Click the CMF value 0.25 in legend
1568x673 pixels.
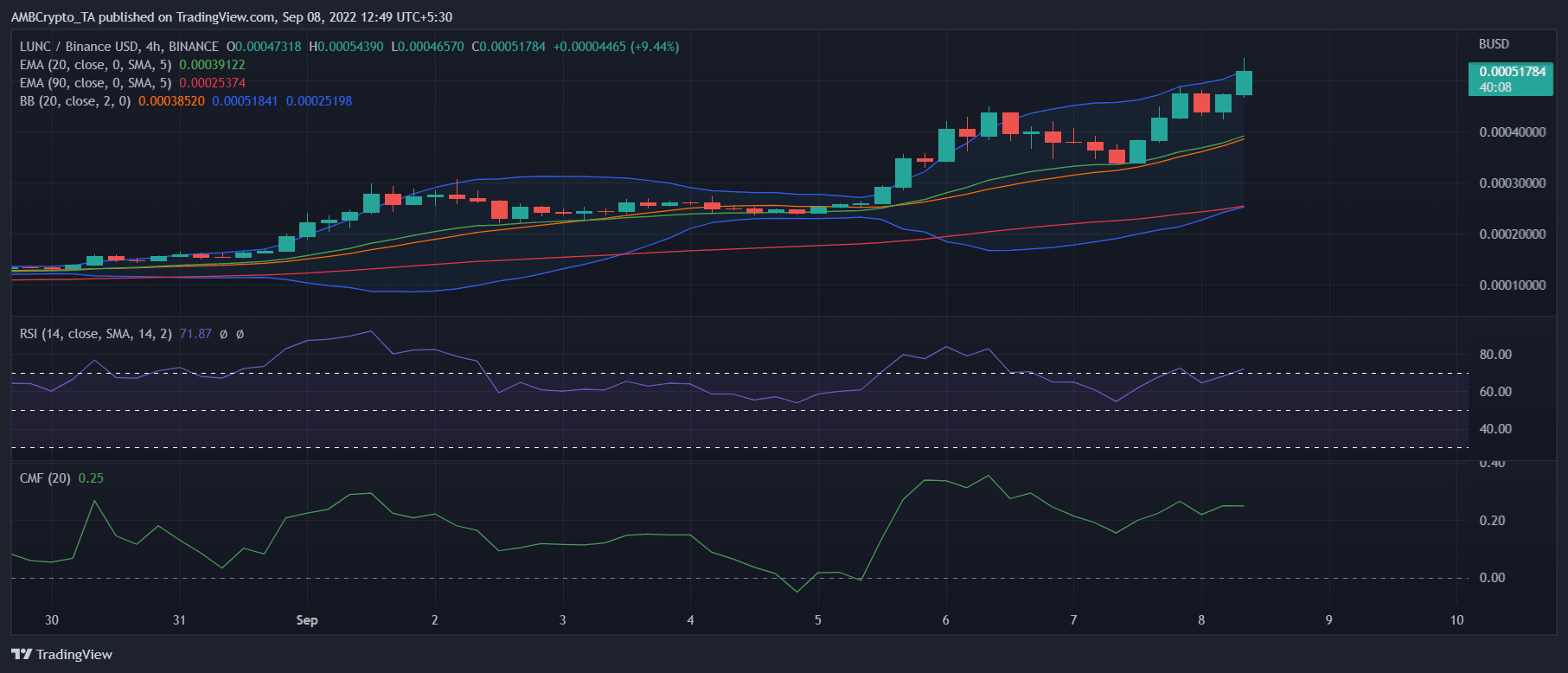coord(91,478)
